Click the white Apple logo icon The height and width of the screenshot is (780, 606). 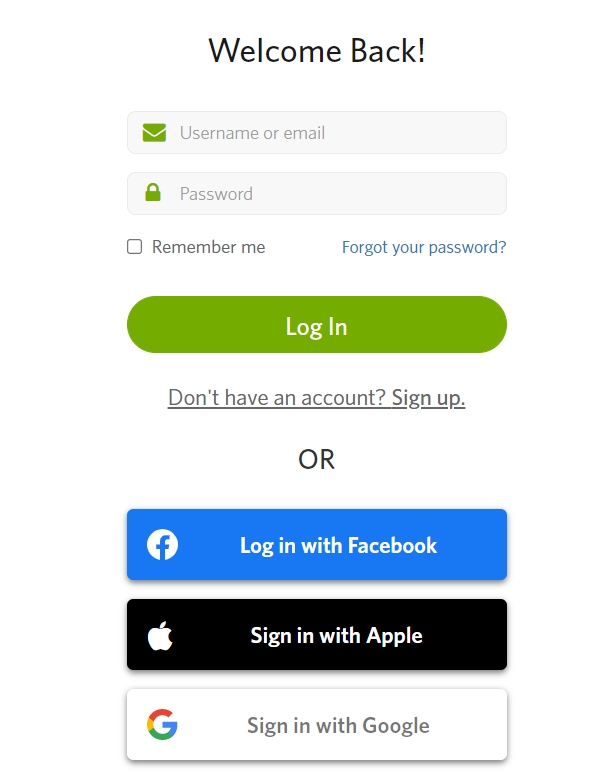click(160, 636)
